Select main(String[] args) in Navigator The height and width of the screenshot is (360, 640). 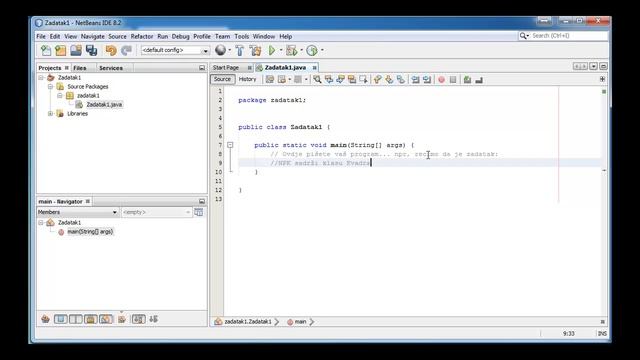click(x=90, y=231)
